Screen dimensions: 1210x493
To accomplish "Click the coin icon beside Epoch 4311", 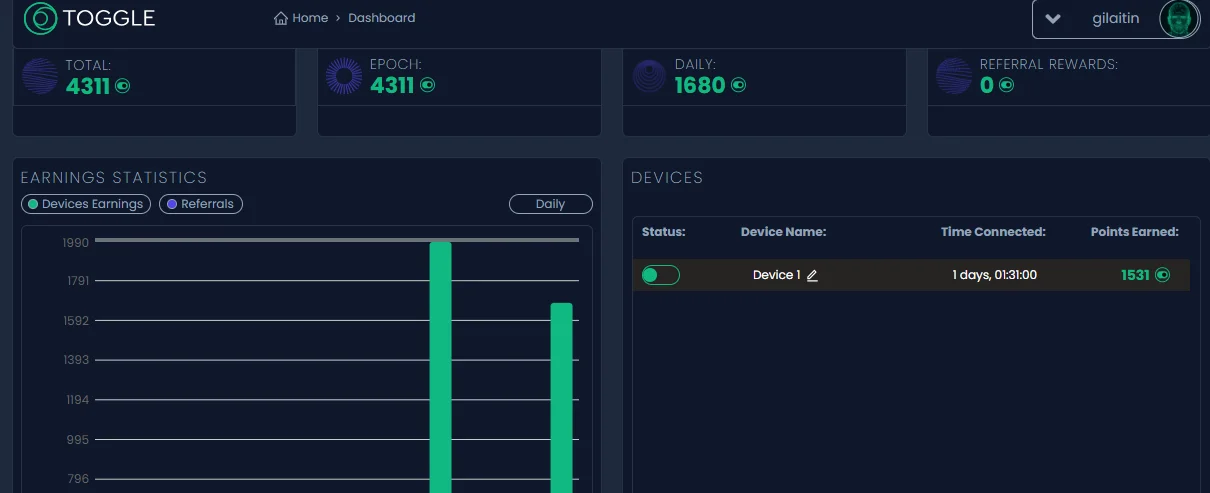I will point(427,86).
